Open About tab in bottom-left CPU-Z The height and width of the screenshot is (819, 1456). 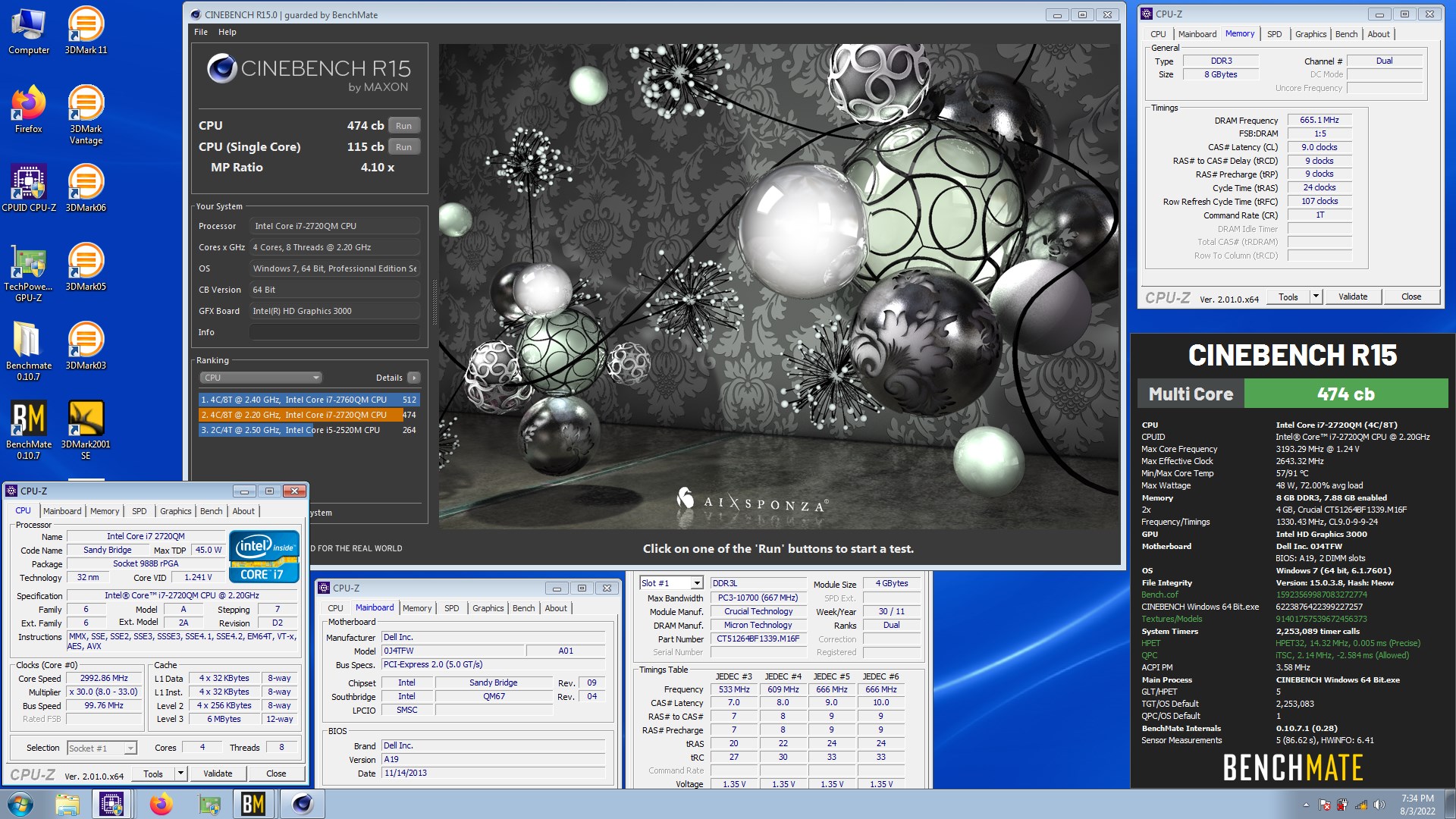(x=243, y=511)
